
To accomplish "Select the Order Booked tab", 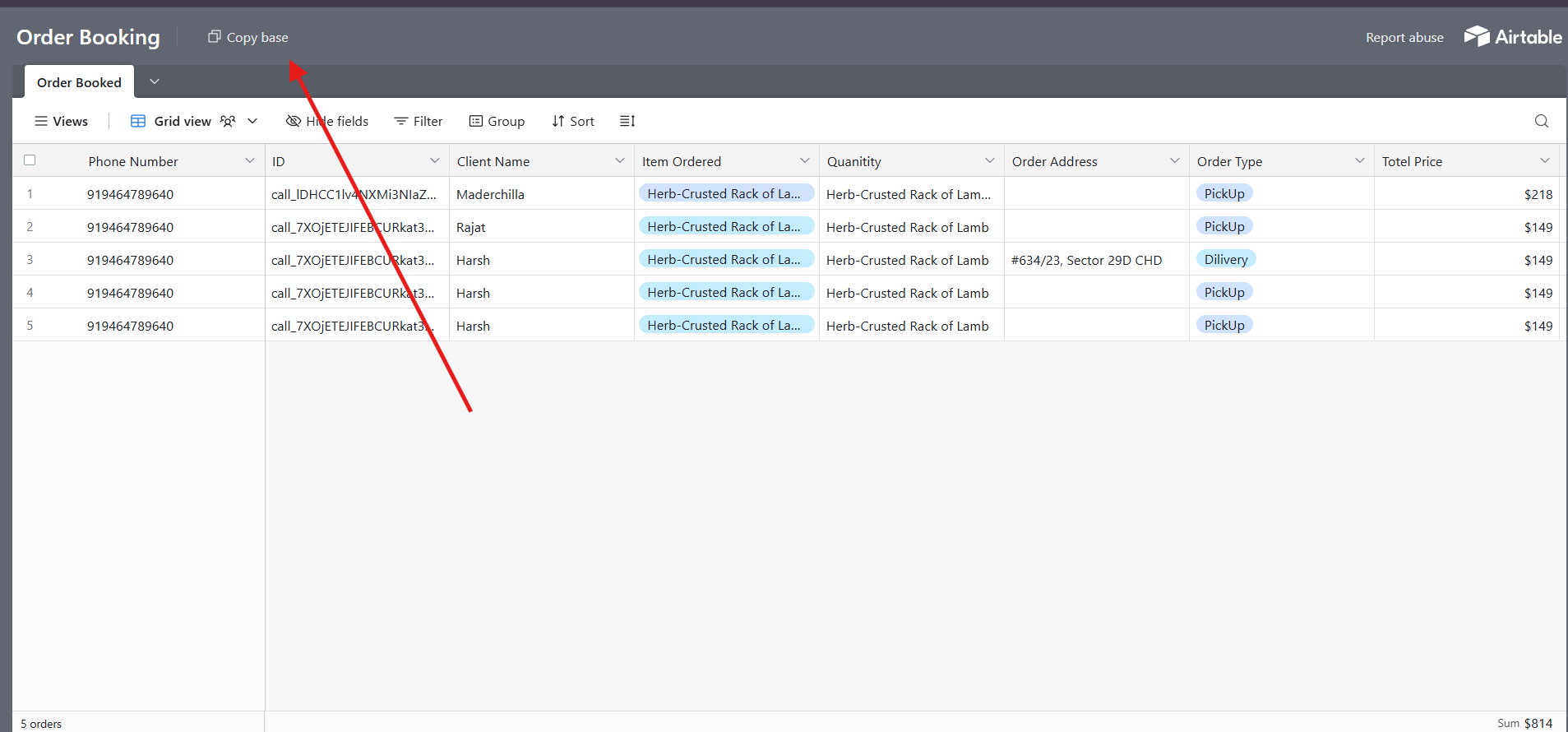I will click(x=79, y=82).
